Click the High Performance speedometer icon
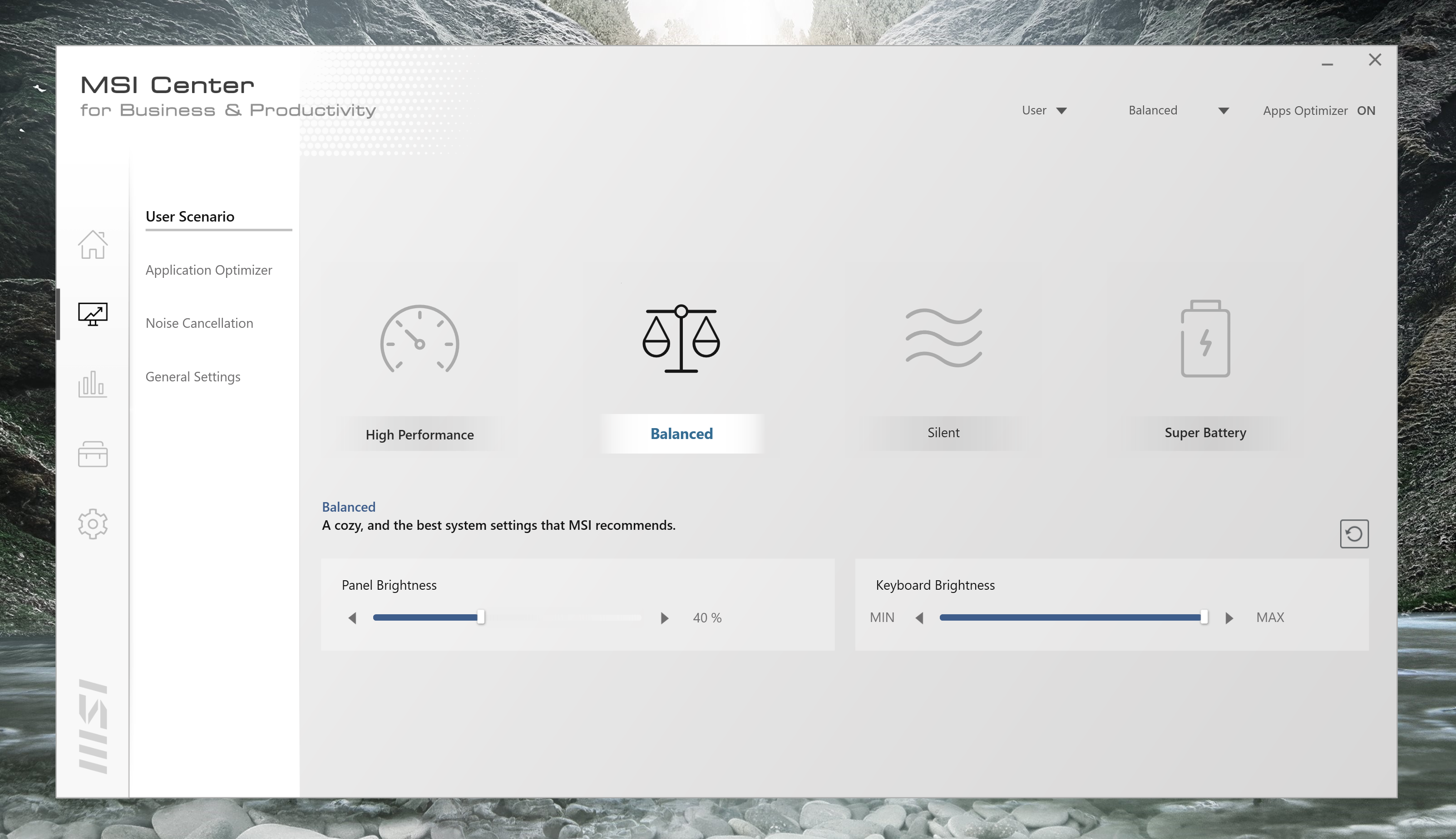 coord(420,339)
